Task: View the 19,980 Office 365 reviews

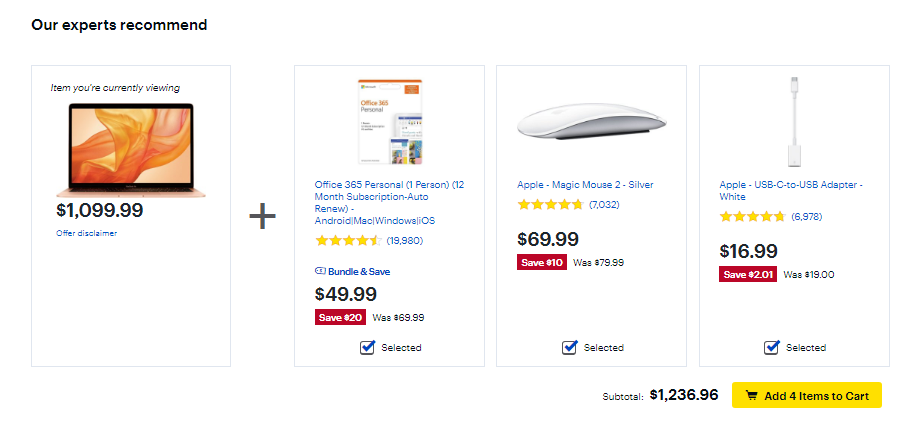Action: pos(404,240)
